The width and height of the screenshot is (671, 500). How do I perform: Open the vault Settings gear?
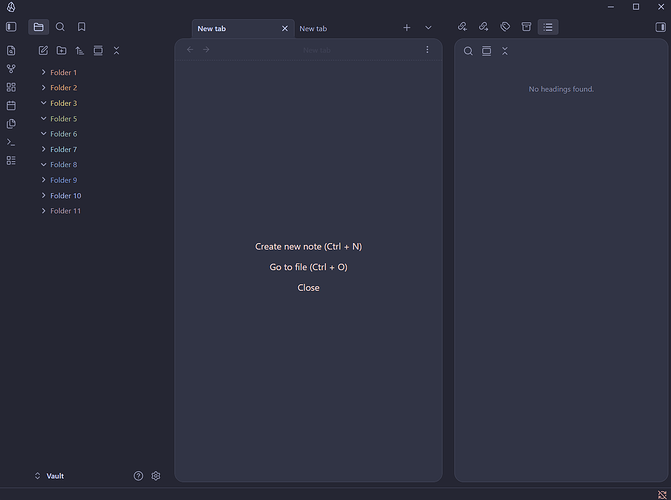(x=156, y=476)
